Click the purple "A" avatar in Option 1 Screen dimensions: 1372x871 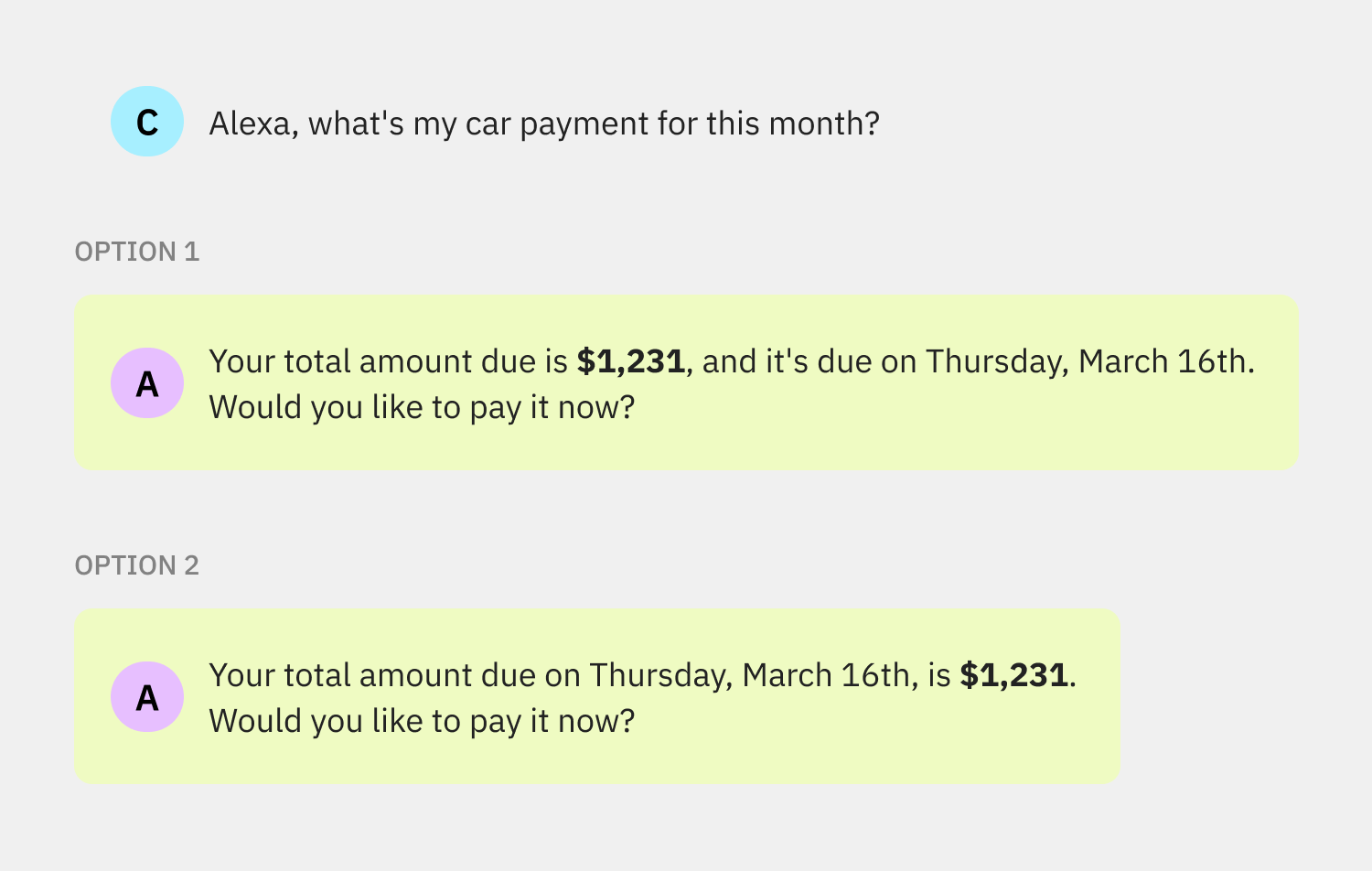(147, 383)
